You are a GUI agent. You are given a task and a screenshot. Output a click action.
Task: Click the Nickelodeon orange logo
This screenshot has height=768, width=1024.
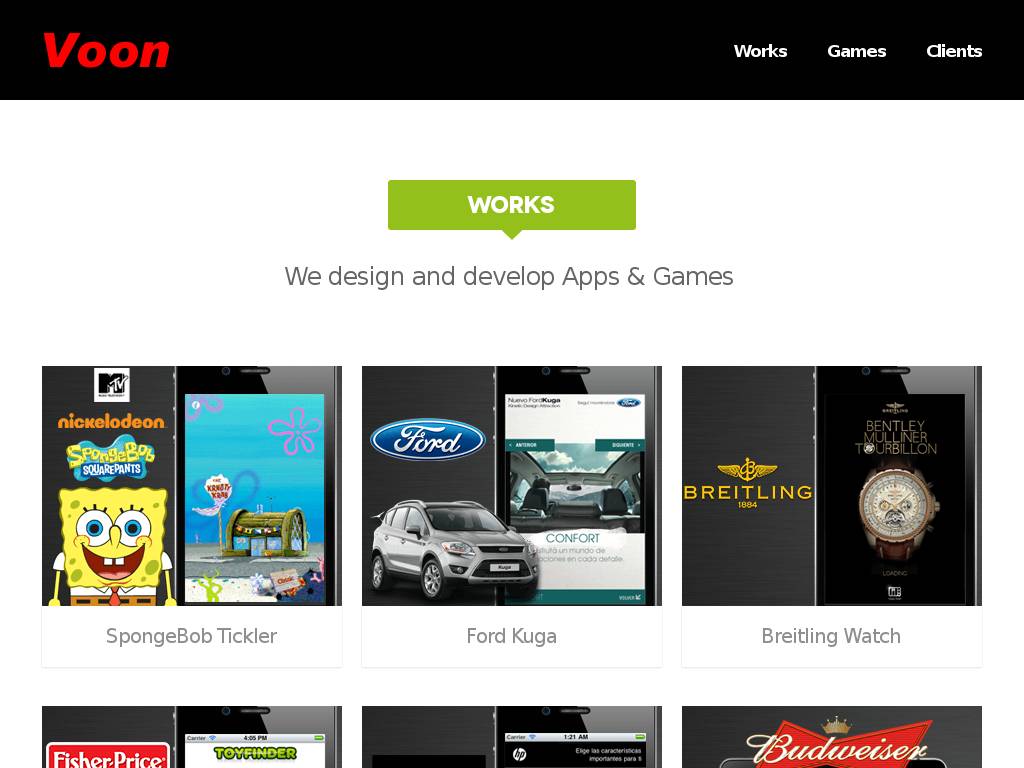pyautogui.click(x=111, y=422)
